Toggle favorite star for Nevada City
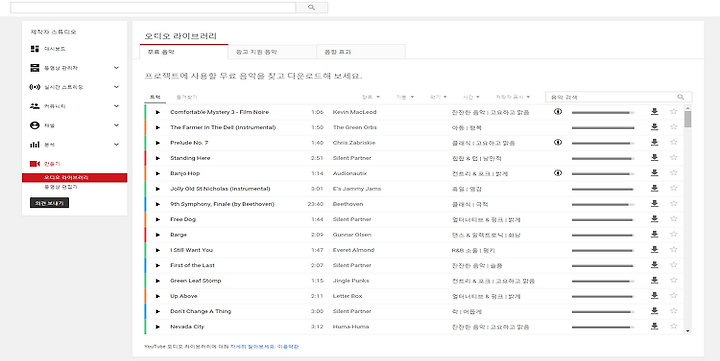Viewport: 720px width, 361px height. 674,327
